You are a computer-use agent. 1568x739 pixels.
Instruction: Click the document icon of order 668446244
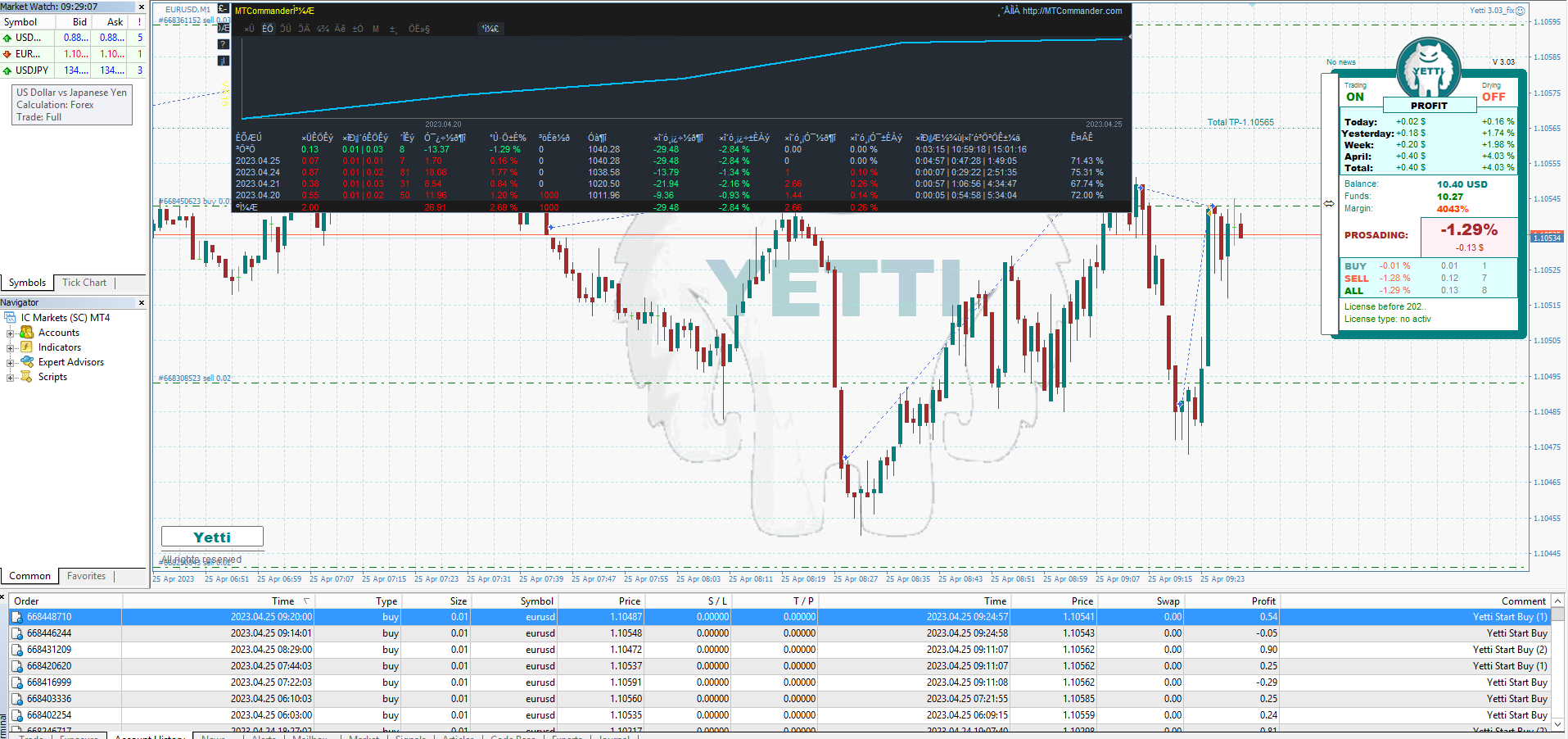point(17,633)
